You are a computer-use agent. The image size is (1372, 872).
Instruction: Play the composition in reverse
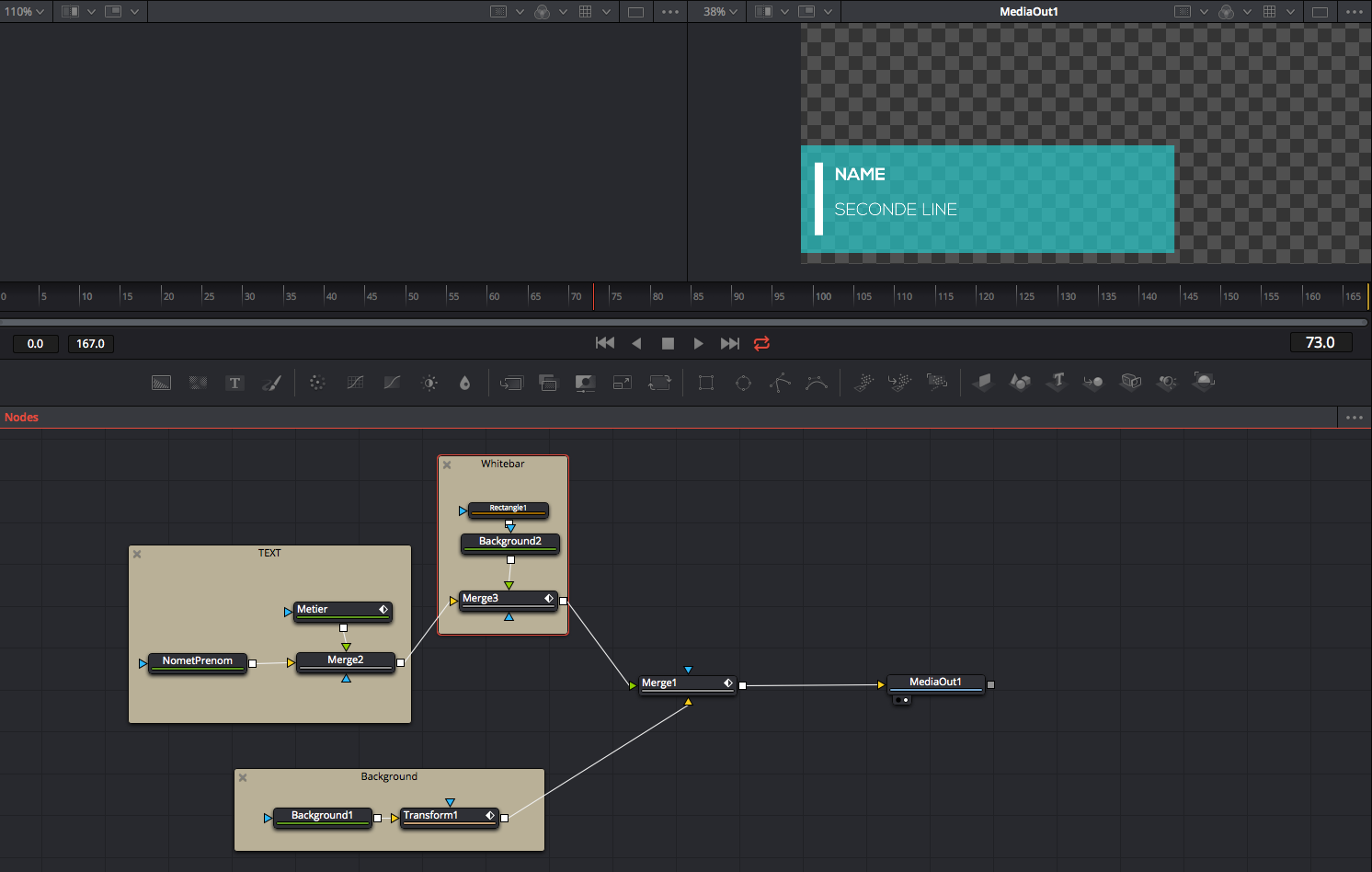click(x=636, y=343)
